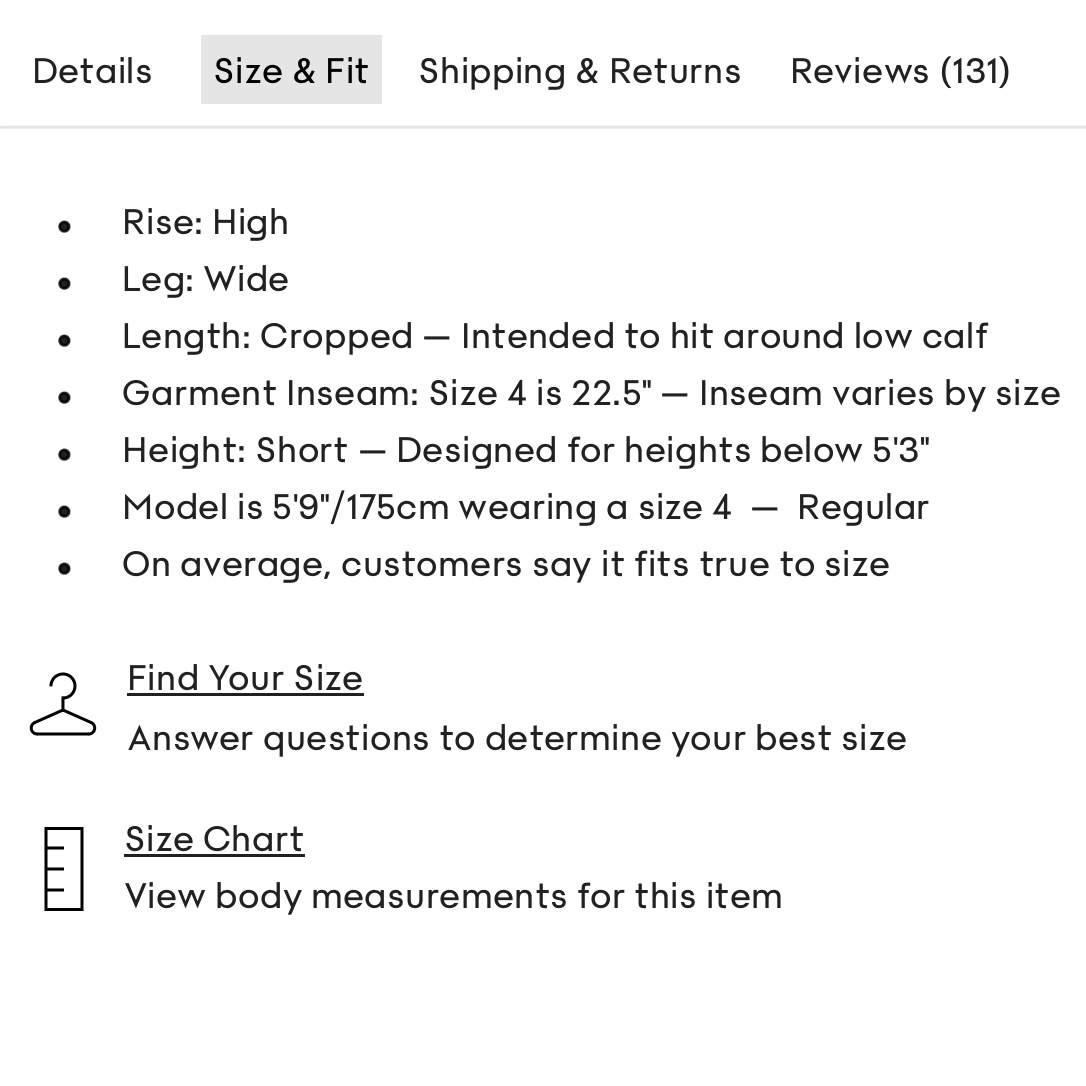Screen dimensions: 1086x1086
Task: View the Reviews (131) tab
Action: click(899, 70)
